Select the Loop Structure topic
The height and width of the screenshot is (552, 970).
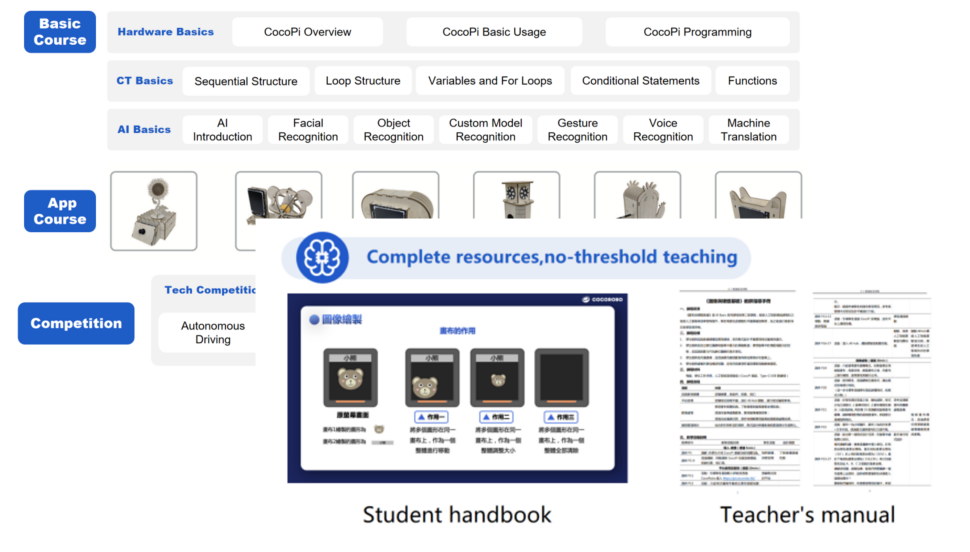point(363,81)
